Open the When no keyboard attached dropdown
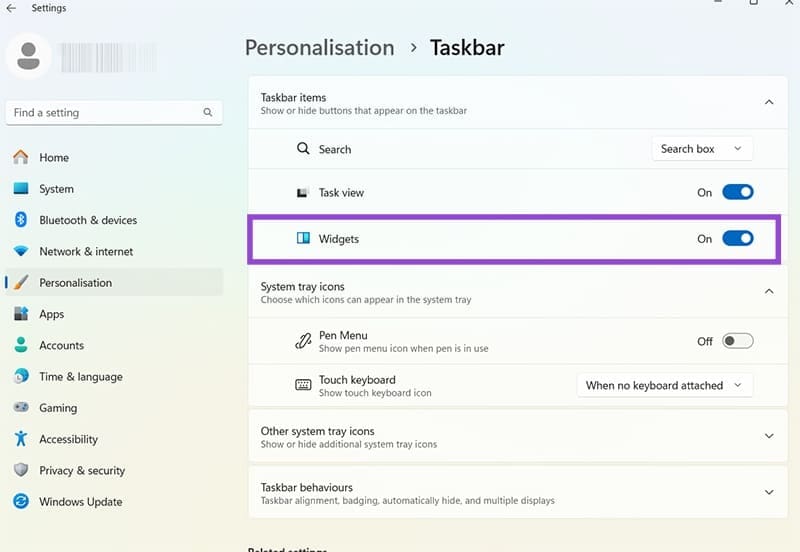Image resolution: width=800 pixels, height=552 pixels. pyautogui.click(x=664, y=385)
